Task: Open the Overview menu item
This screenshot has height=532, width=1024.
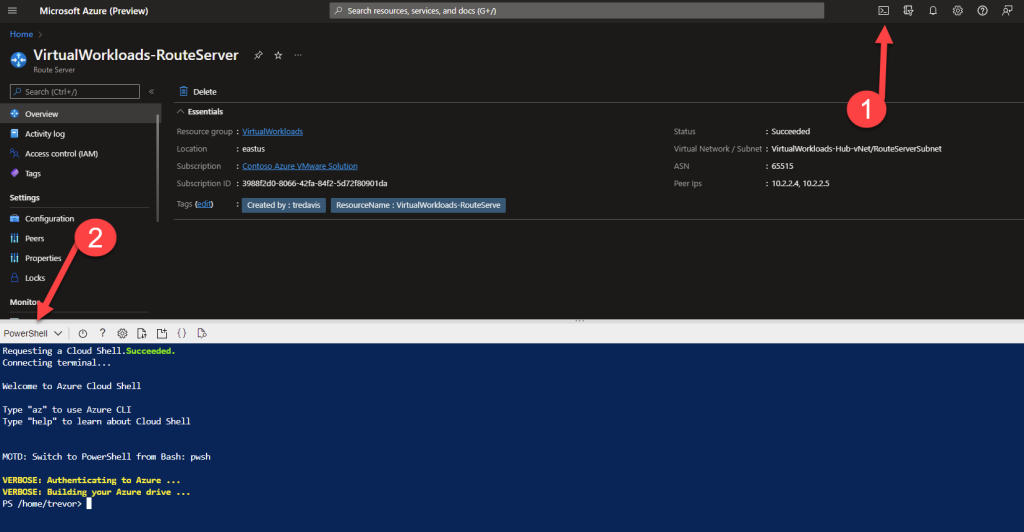Action: (80, 114)
